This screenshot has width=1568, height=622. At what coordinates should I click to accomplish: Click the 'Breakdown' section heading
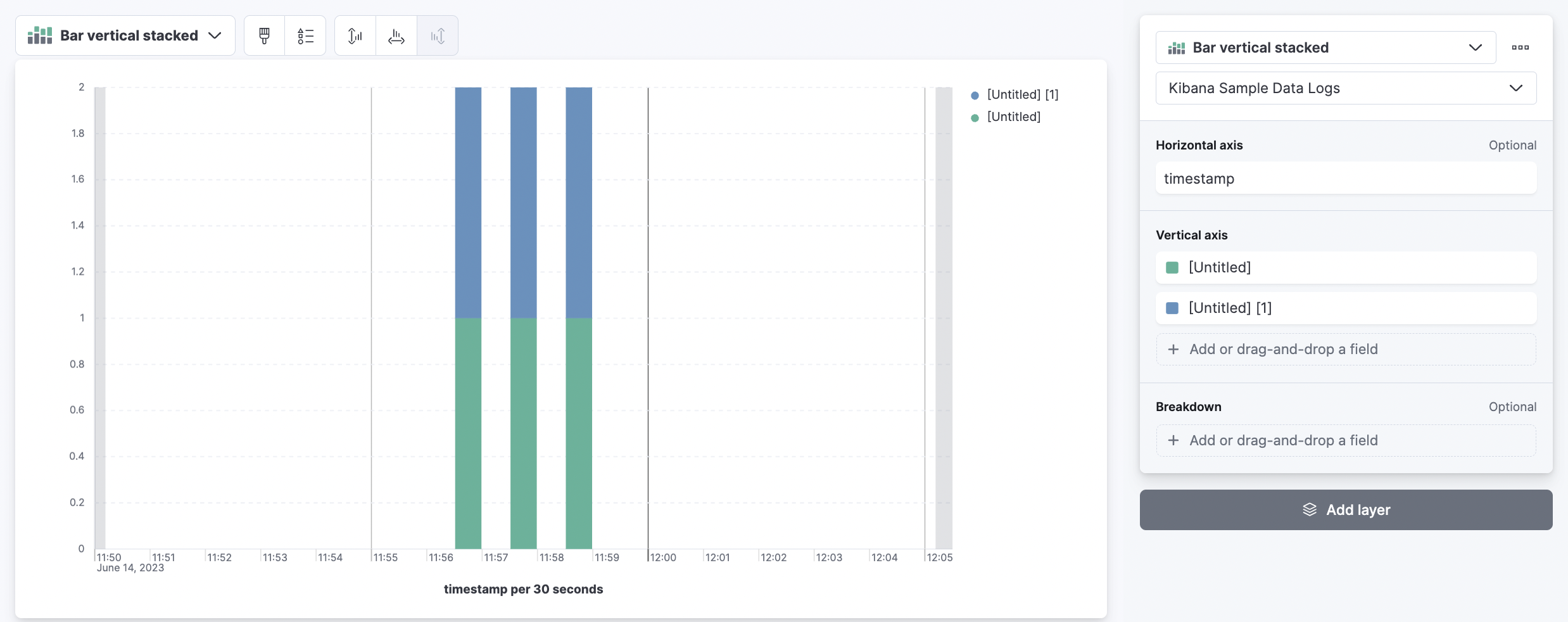pos(1188,407)
